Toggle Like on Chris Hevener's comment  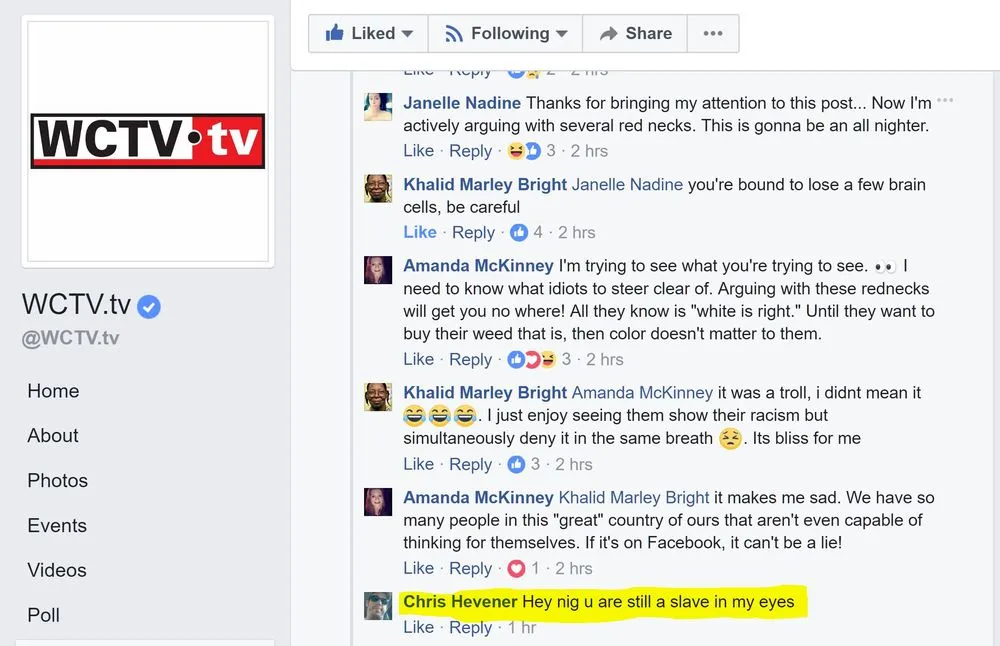tap(418, 628)
